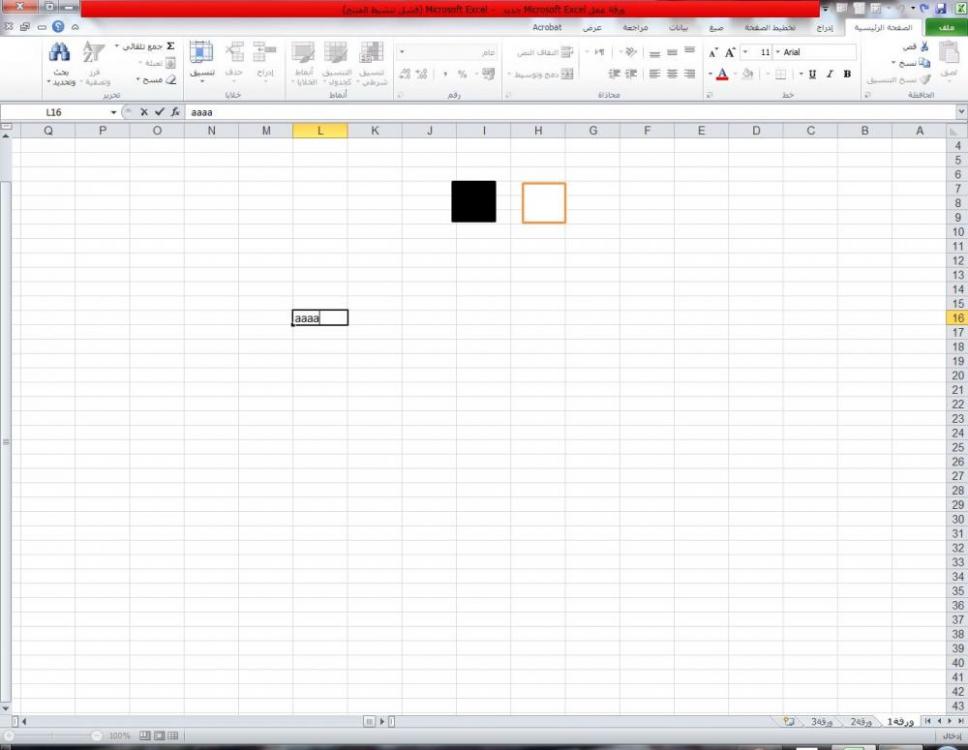Click the red font color swatch

pos(722,75)
